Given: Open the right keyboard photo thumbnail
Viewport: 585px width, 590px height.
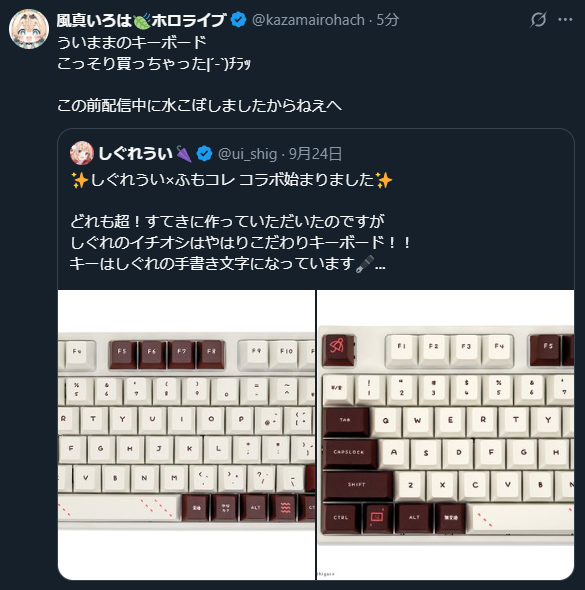Looking at the screenshot, I should (x=445, y=435).
